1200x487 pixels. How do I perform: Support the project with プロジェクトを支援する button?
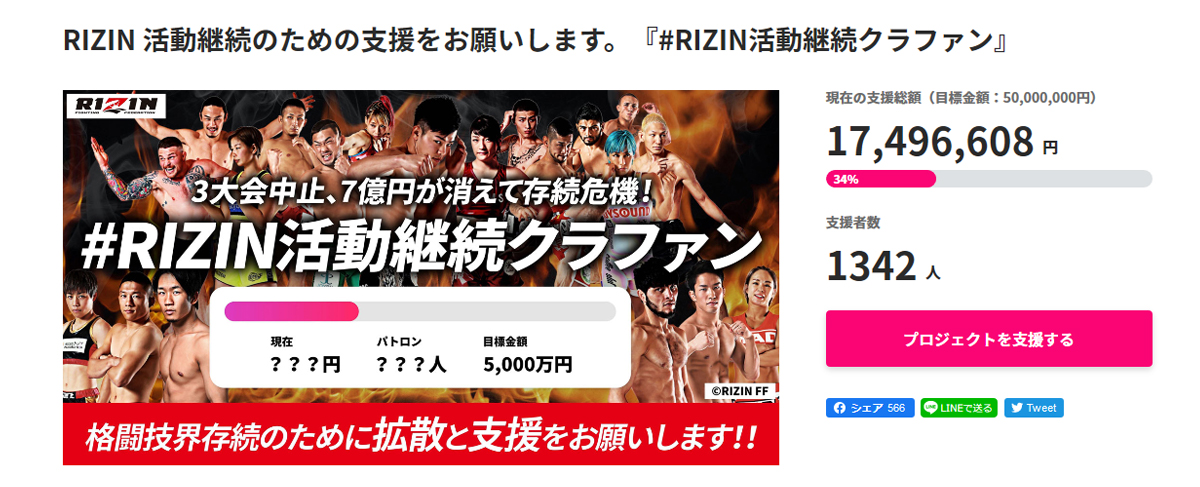pos(989,339)
